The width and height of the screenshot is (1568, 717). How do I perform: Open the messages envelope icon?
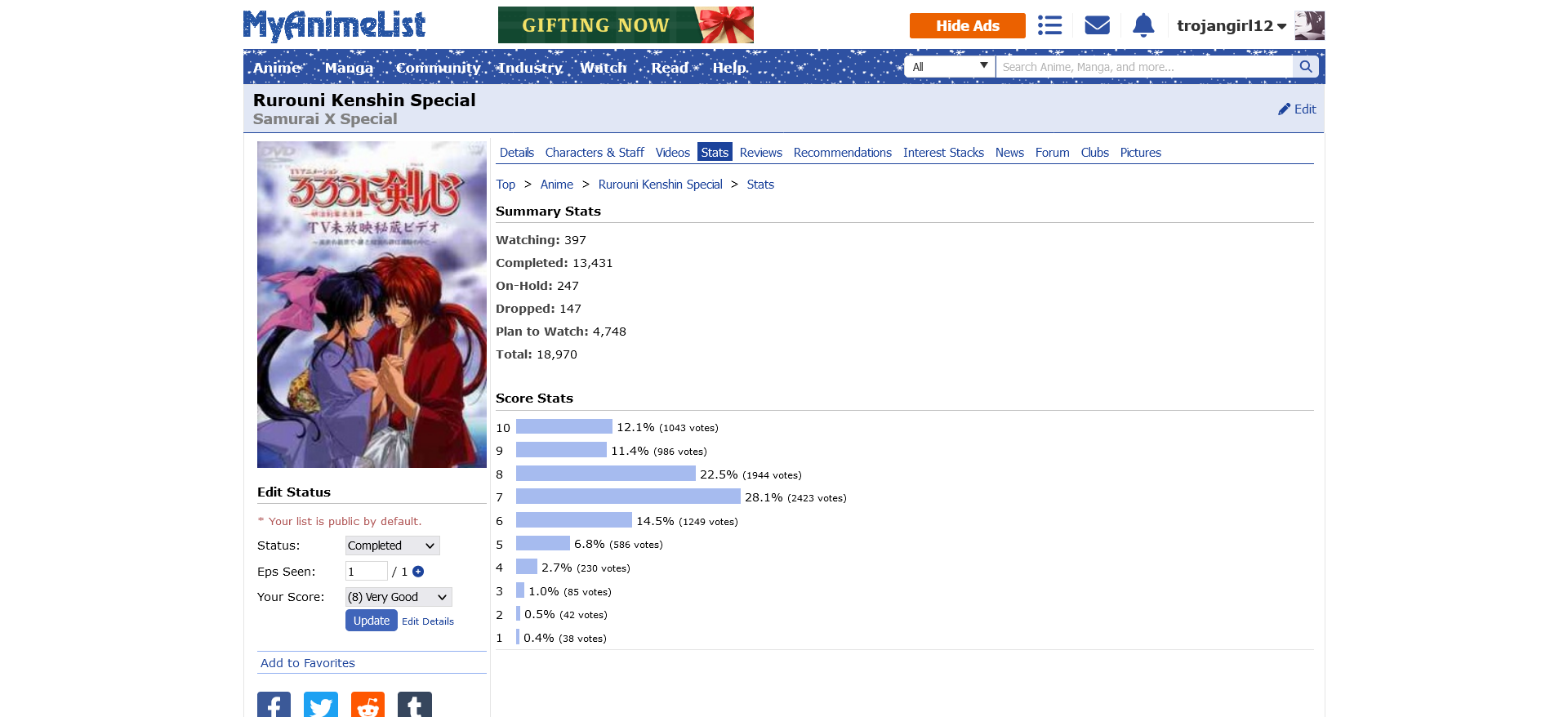tap(1097, 25)
